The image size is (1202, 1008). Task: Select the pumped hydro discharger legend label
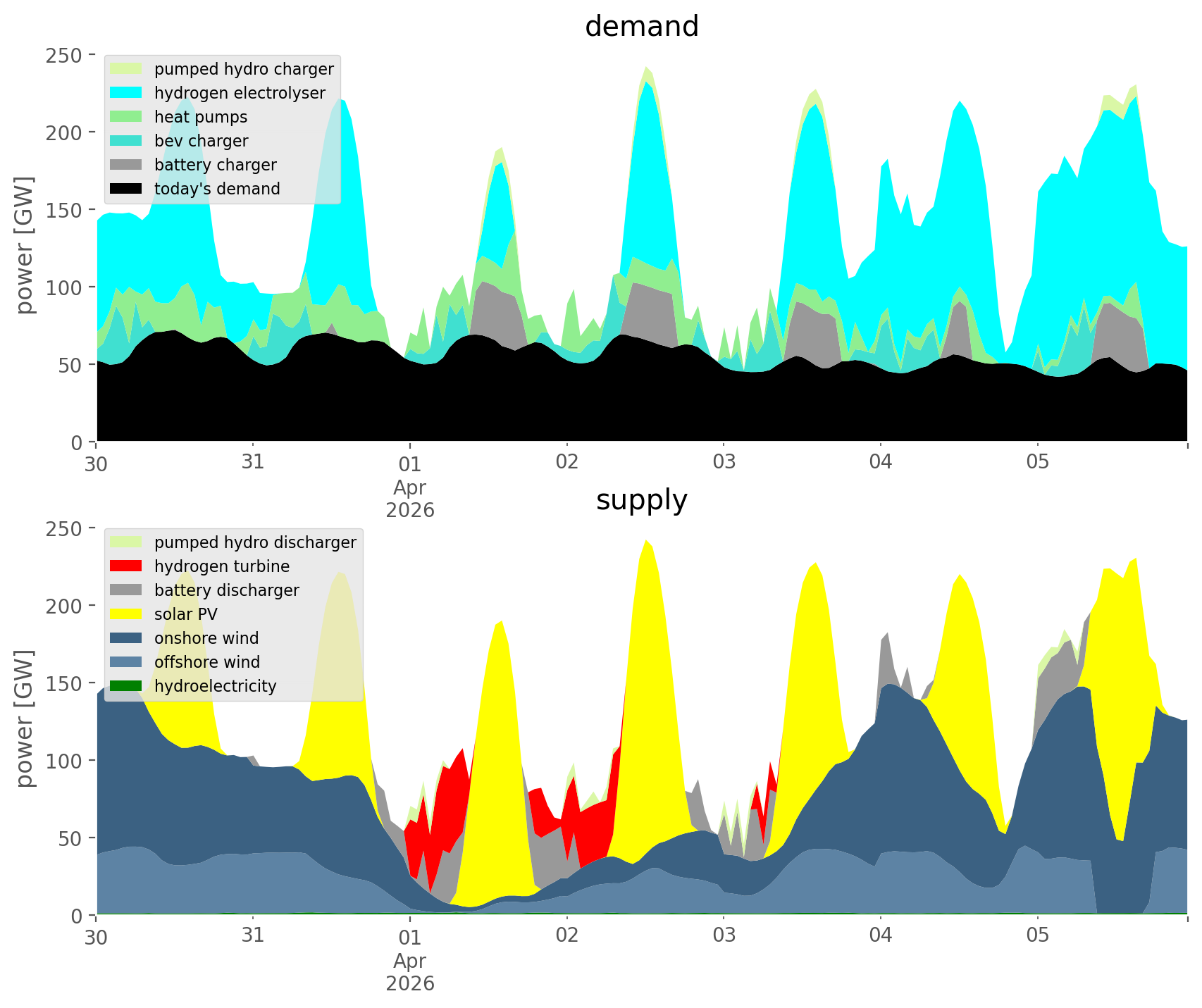(255, 542)
